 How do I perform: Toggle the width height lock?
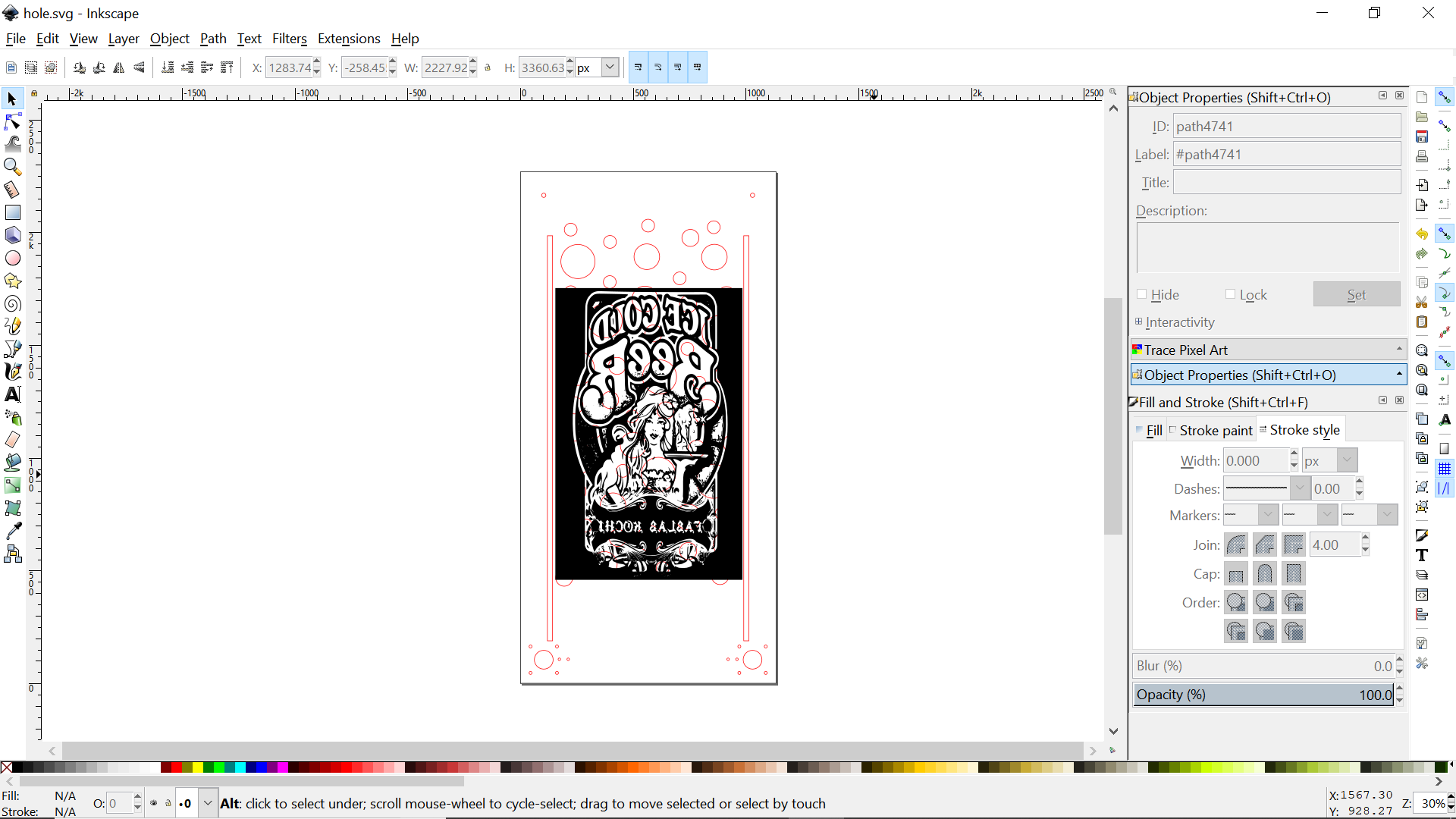[x=488, y=67]
